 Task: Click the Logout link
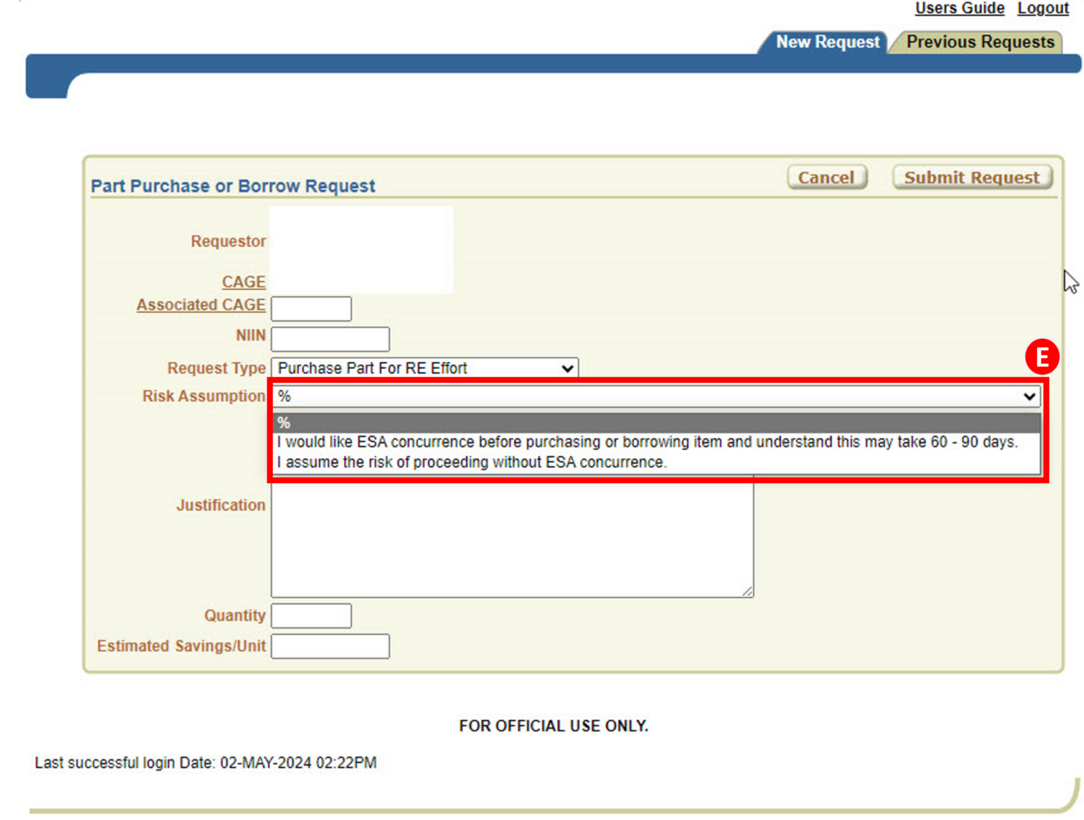(1043, 8)
